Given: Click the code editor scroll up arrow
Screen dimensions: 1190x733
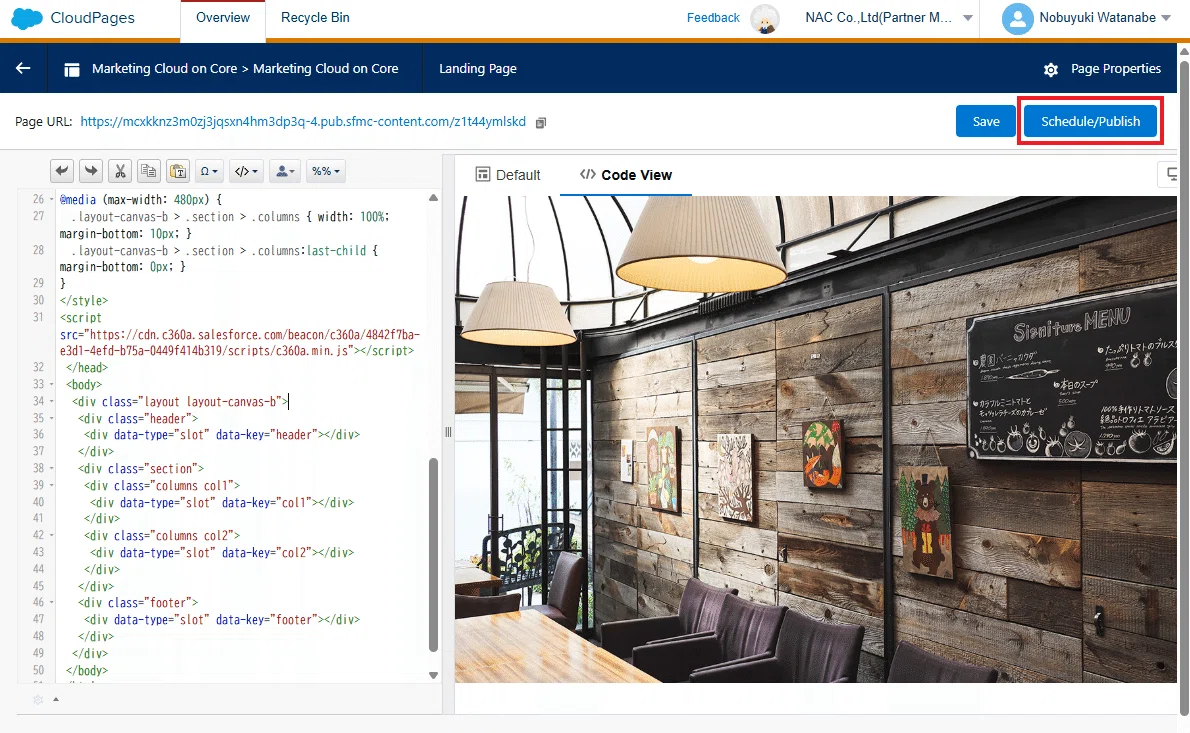Looking at the screenshot, I should pos(433,197).
